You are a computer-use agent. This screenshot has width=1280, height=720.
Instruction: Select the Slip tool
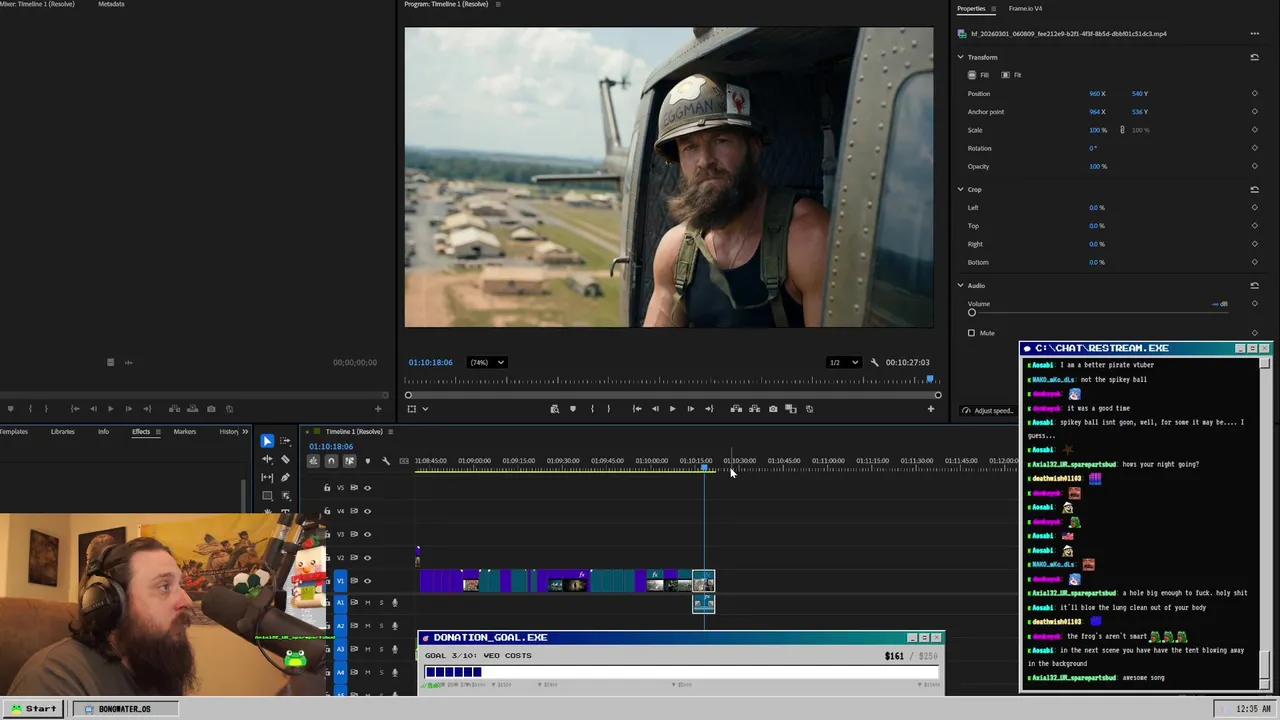(267, 477)
